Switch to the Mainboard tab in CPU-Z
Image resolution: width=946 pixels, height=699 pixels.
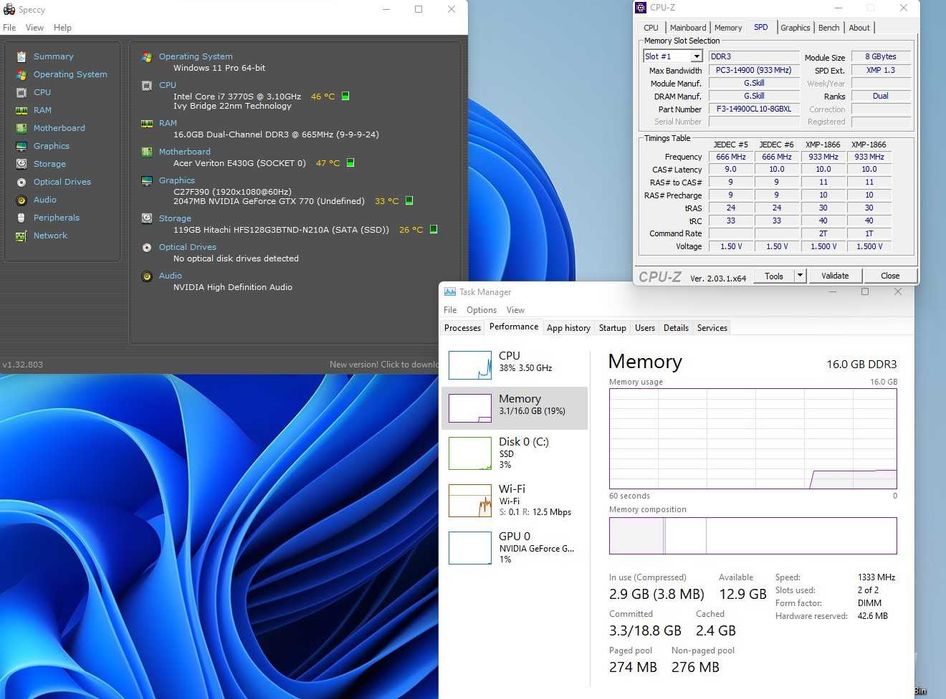[688, 28]
